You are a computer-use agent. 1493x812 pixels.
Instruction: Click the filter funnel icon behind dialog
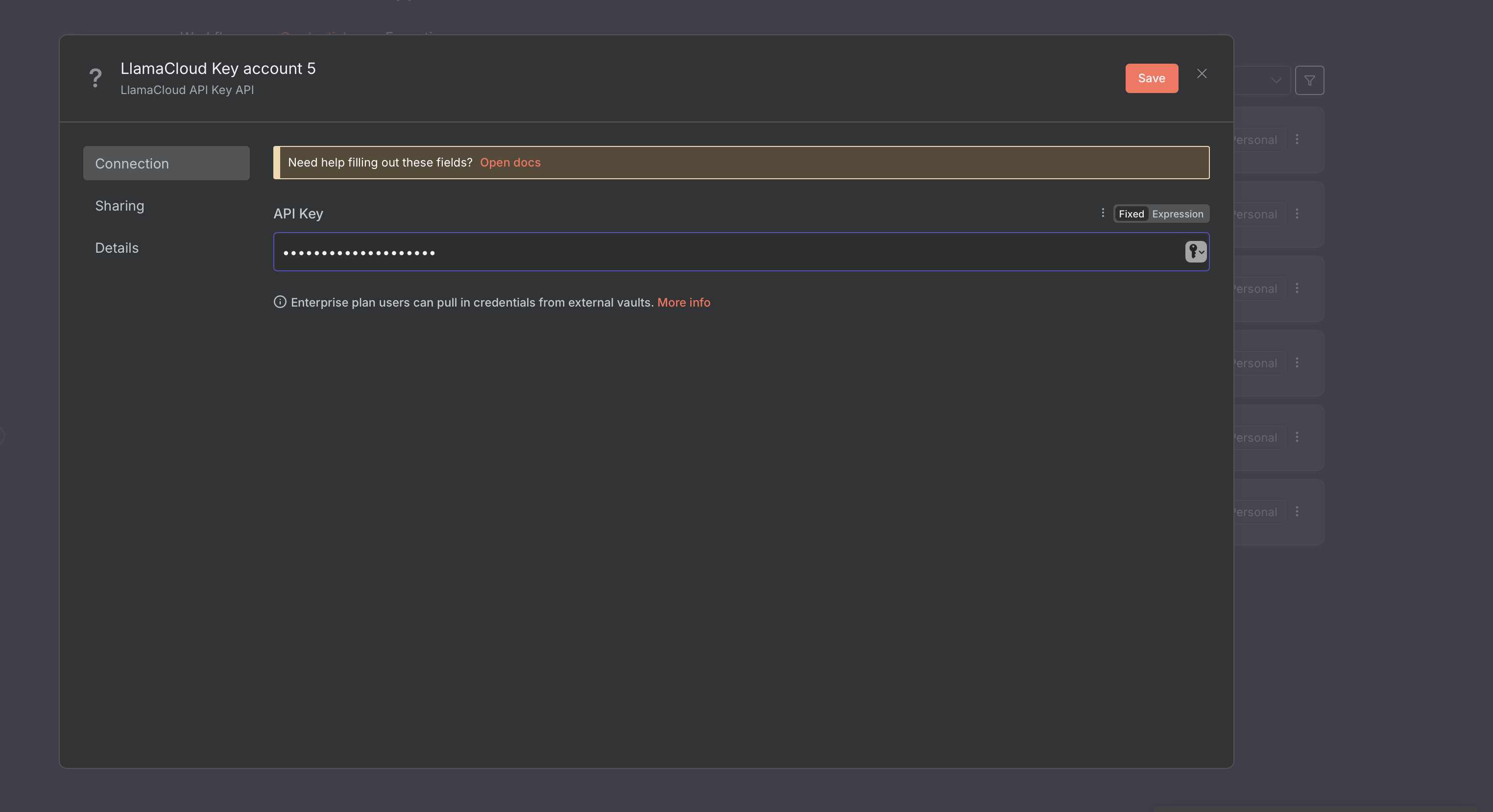tap(1309, 80)
